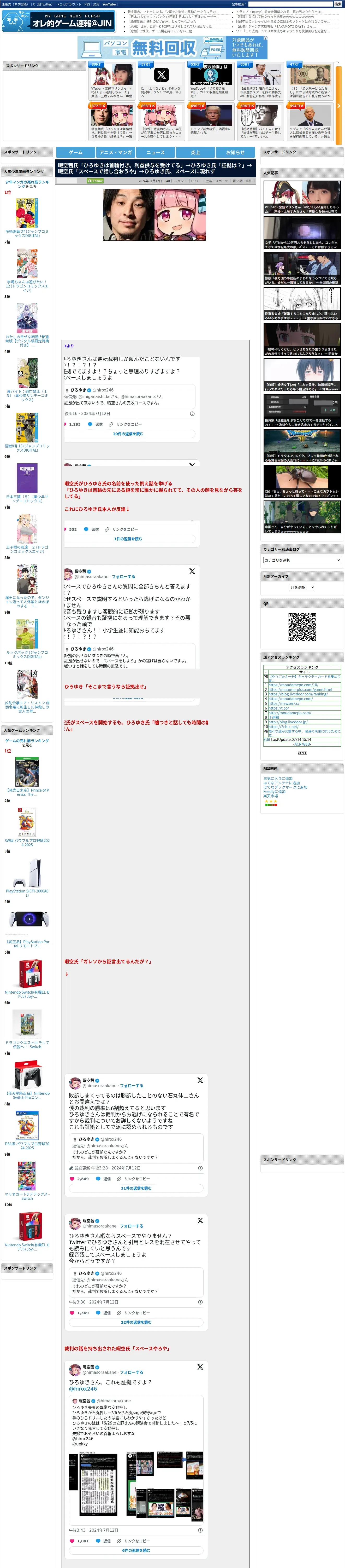Read 31件の返信を読む replies
Image resolution: width=345 pixels, height=1568 pixels.
click(136, 1188)
